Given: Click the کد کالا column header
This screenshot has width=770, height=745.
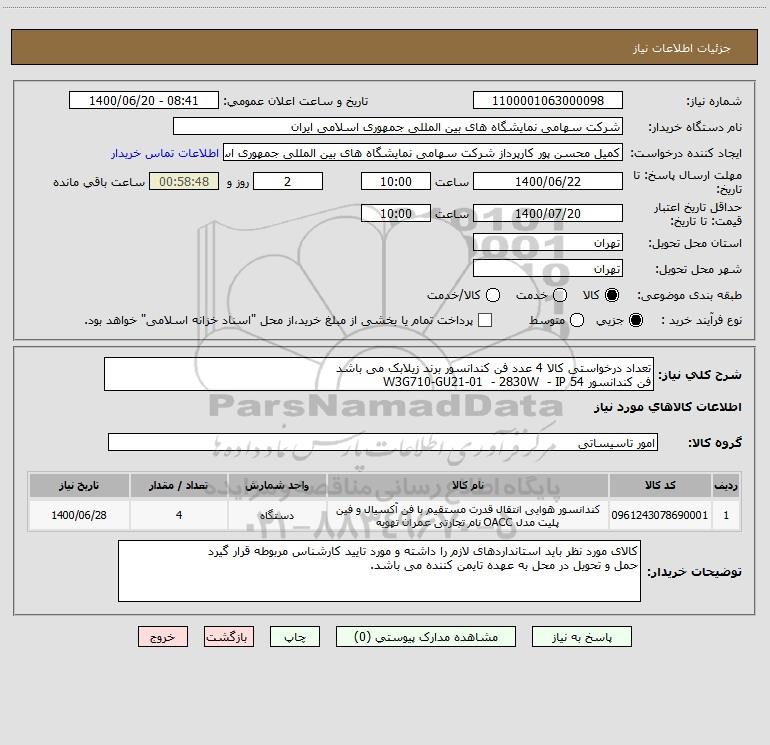Looking at the screenshot, I should click(x=660, y=485).
